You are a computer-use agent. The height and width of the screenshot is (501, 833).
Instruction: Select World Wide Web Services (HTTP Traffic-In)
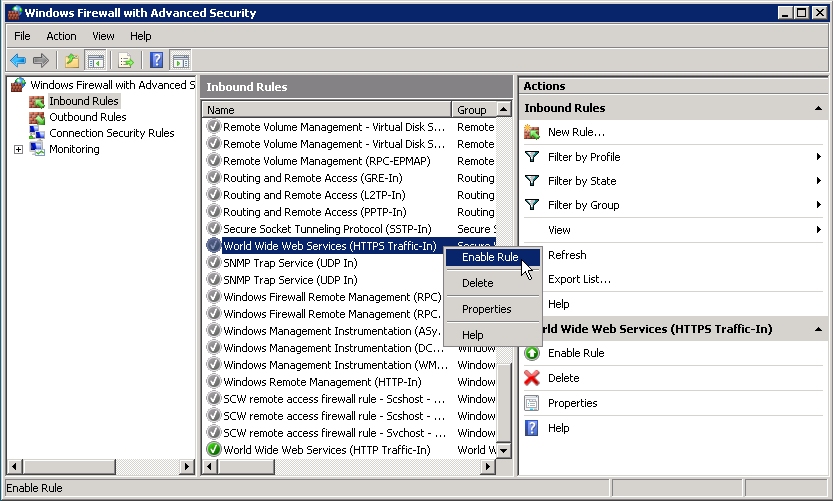click(327, 450)
